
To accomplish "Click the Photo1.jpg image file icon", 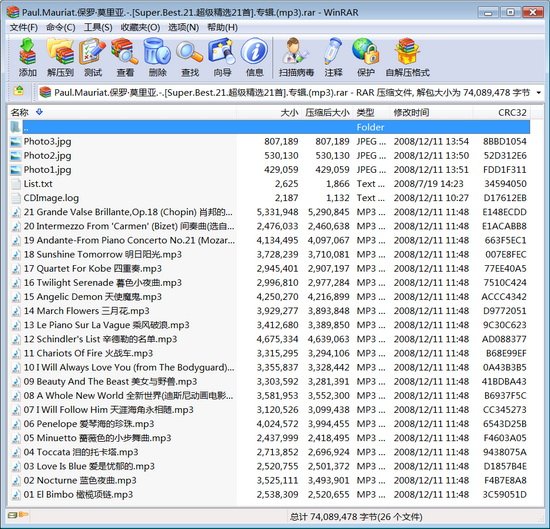I will 15,170.
